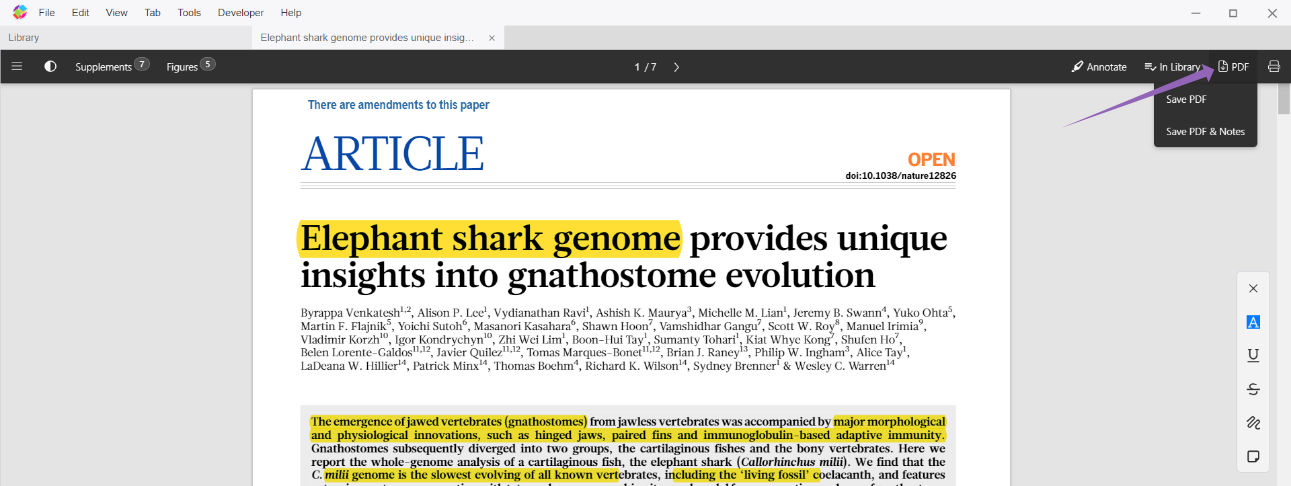The image size is (1291, 486).
Task: Choose Save PDF from dropdown
Action: pyautogui.click(x=1186, y=99)
